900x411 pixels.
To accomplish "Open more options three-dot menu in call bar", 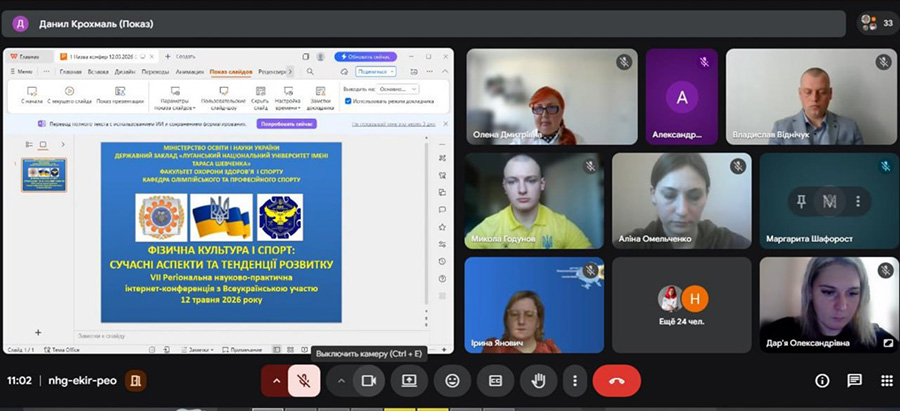I will tap(575, 381).
